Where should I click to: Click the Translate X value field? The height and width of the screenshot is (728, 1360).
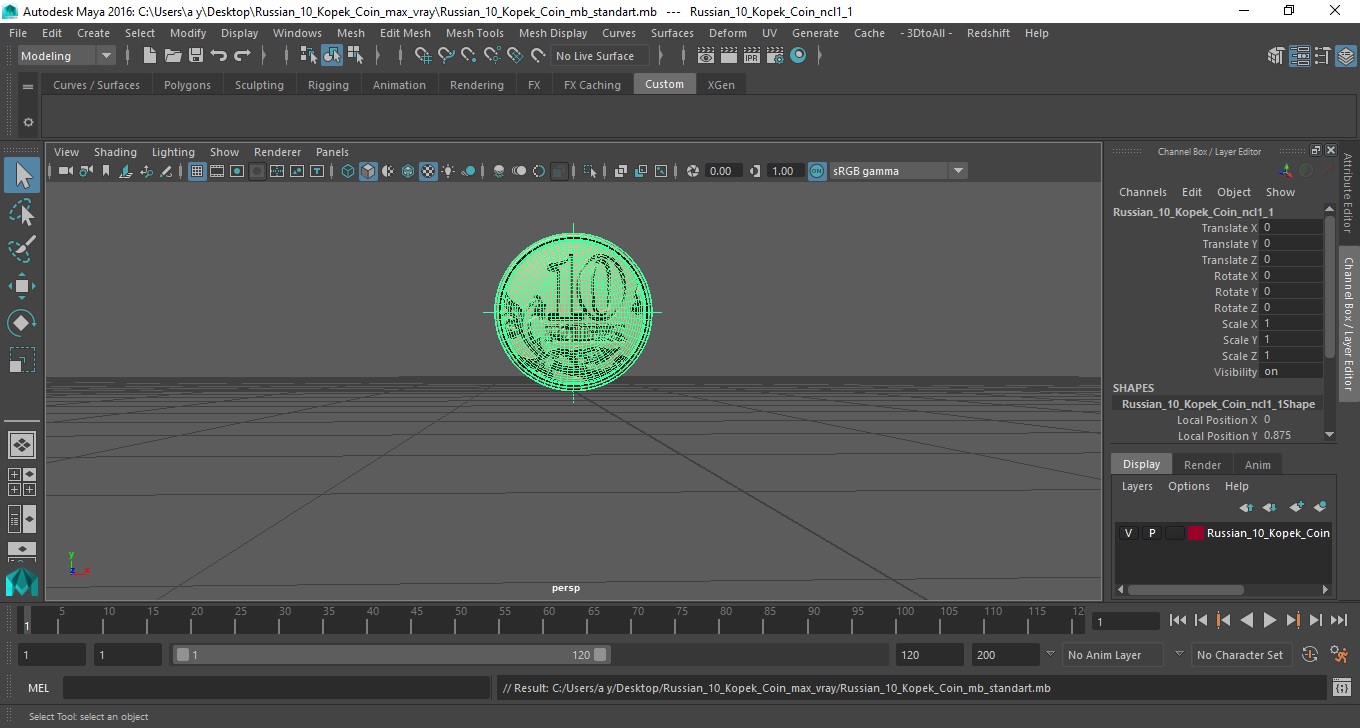pos(1292,228)
